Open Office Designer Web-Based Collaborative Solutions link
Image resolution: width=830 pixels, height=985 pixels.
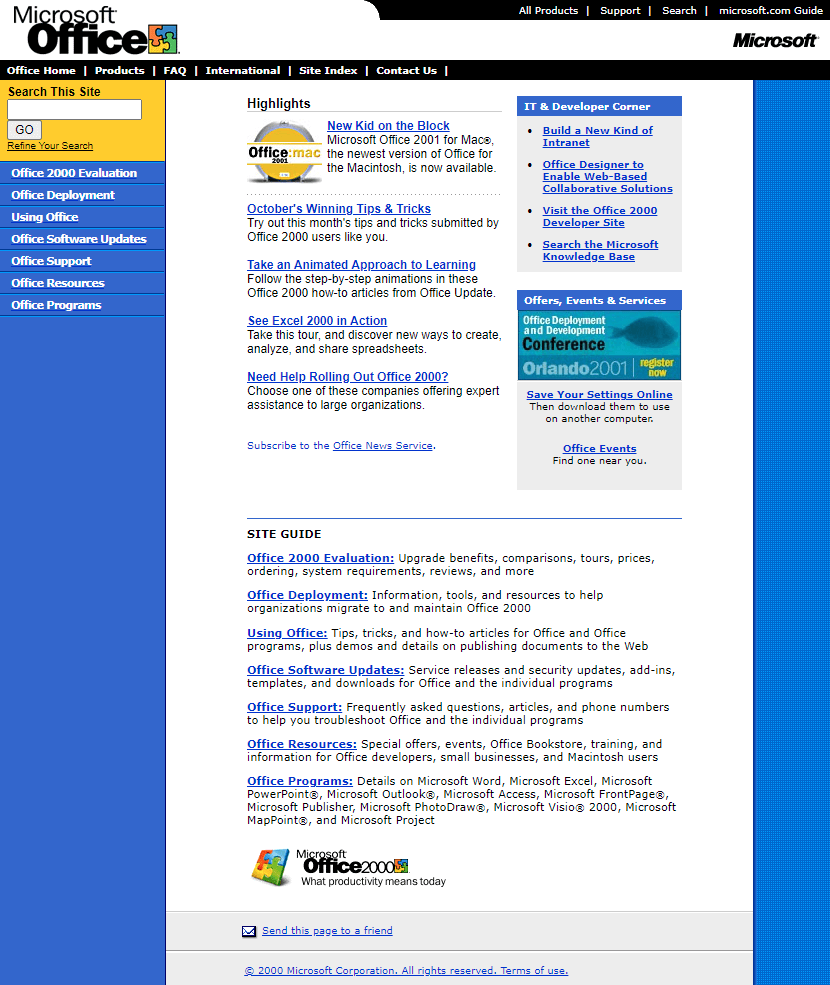(x=608, y=177)
